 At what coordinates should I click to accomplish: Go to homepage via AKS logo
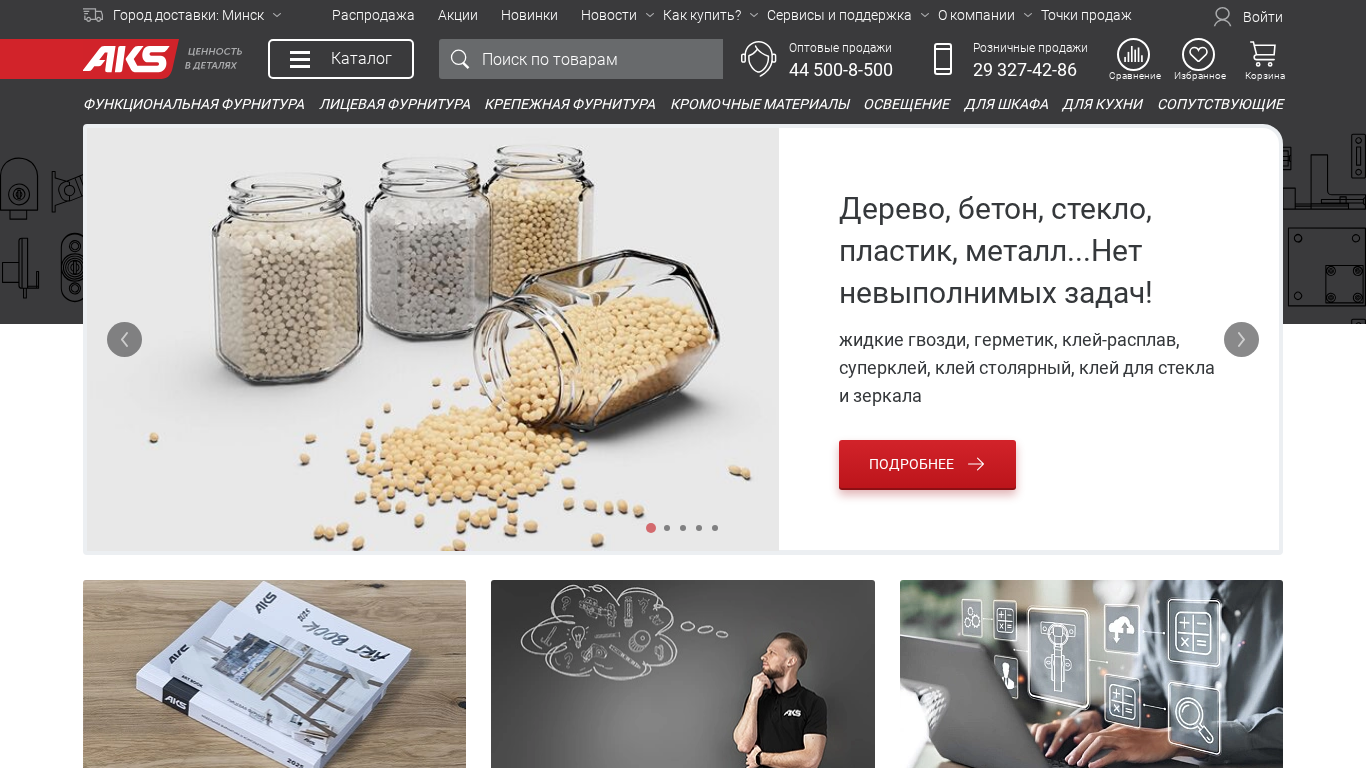click(128, 59)
